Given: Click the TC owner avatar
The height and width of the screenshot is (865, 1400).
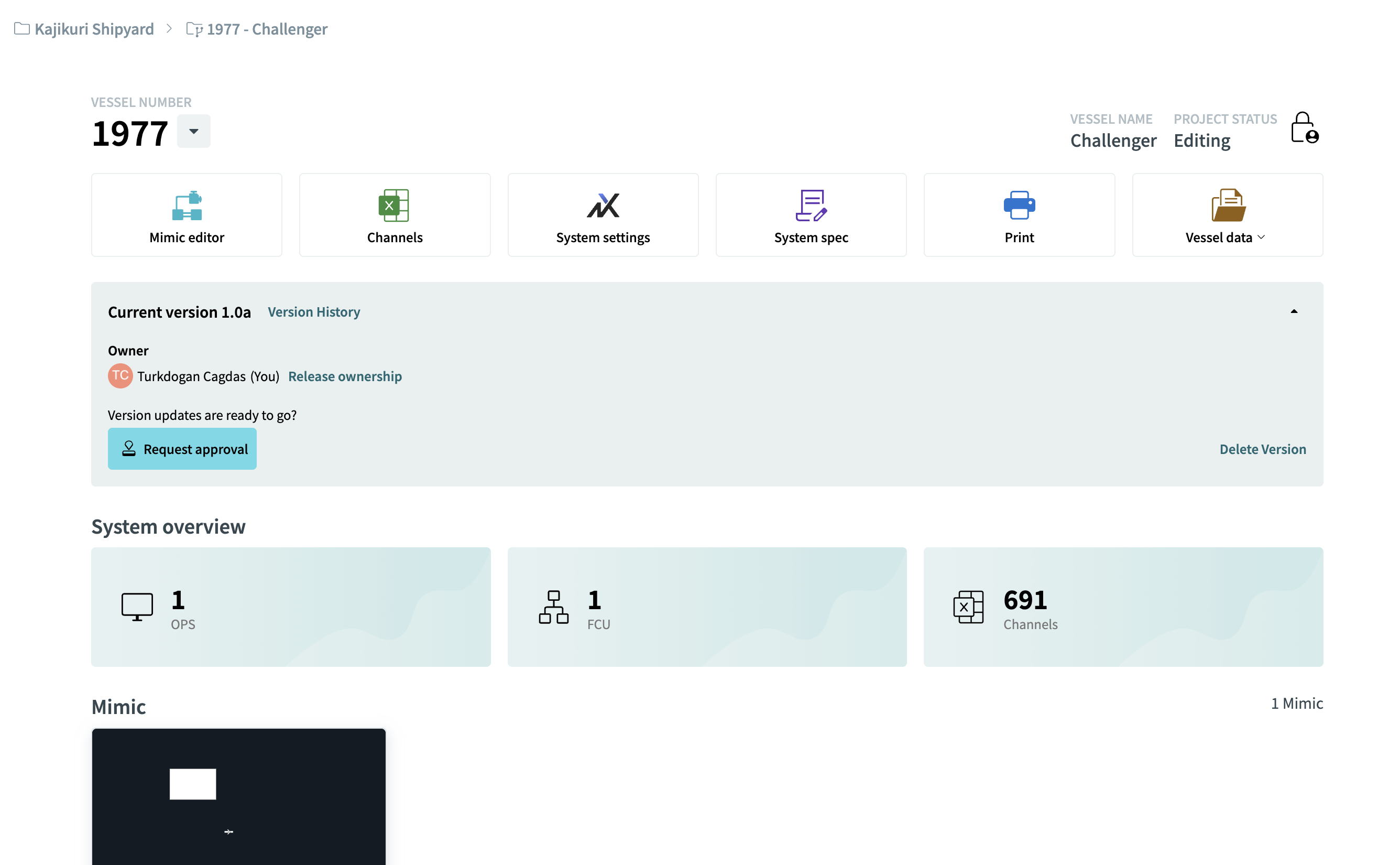Looking at the screenshot, I should tap(120, 376).
